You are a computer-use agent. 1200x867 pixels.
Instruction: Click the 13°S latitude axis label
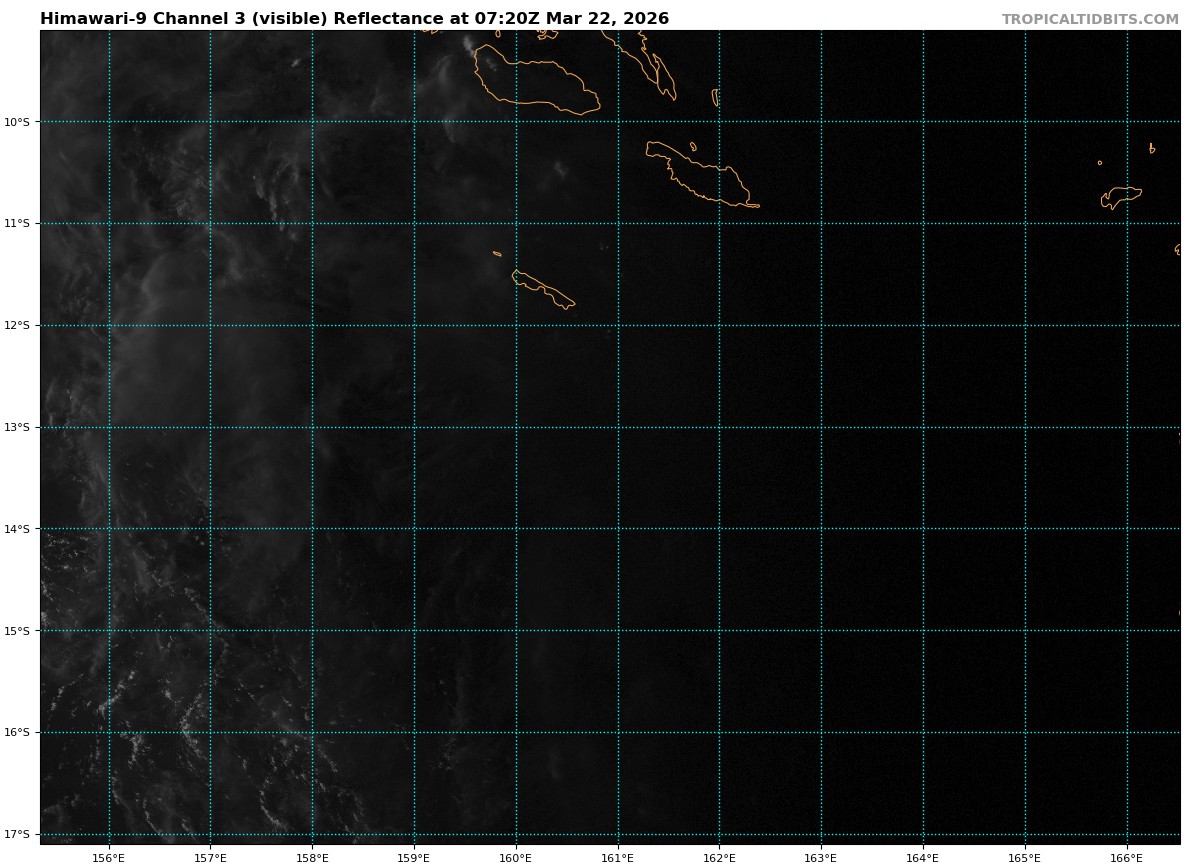[x=17, y=428]
